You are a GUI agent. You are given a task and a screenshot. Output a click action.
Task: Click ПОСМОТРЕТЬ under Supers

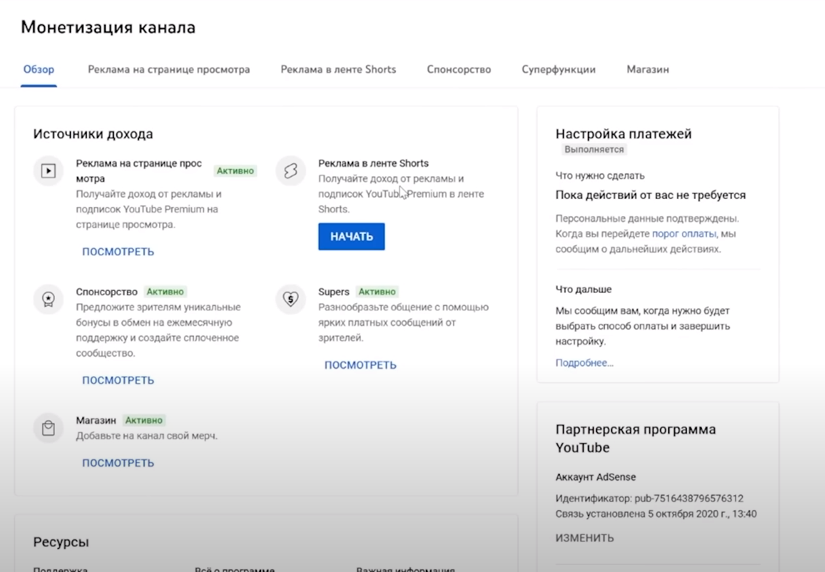[360, 365]
